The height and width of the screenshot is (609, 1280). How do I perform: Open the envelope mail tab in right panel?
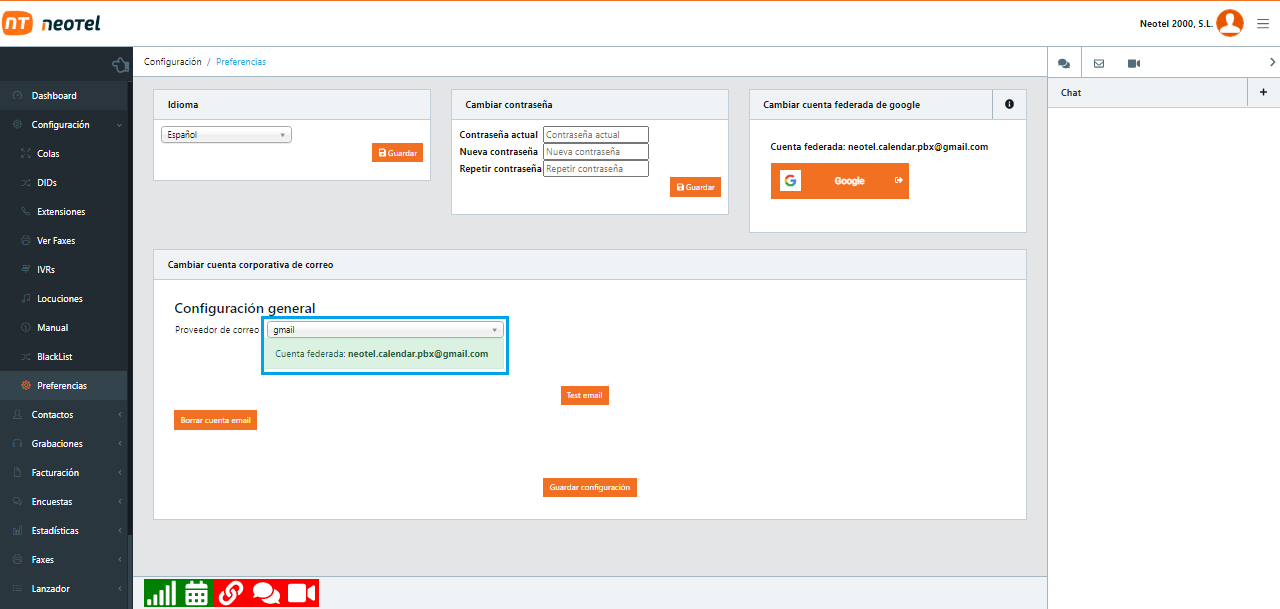[1099, 63]
